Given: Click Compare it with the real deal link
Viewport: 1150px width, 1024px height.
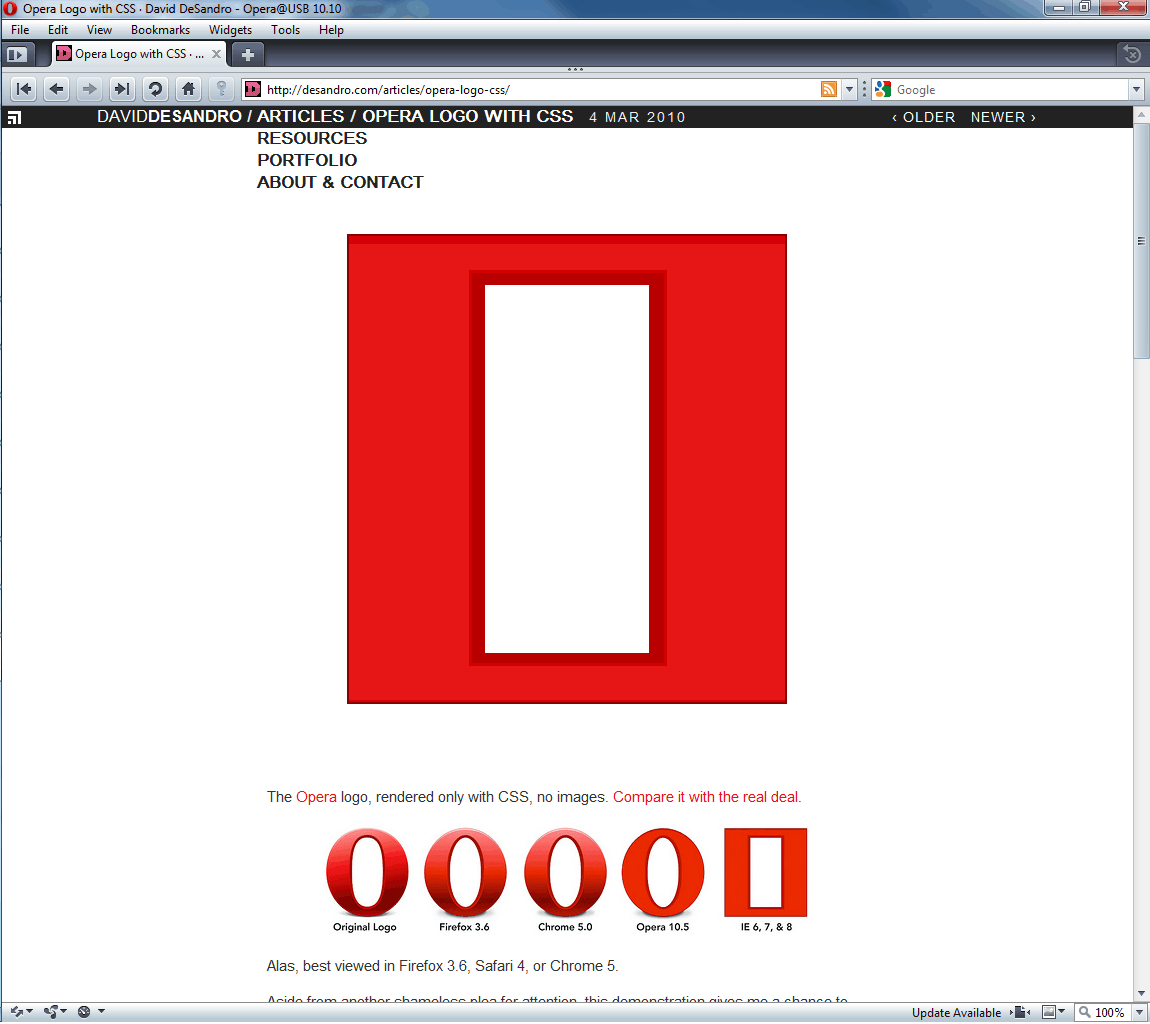Looking at the screenshot, I should tap(707, 797).
